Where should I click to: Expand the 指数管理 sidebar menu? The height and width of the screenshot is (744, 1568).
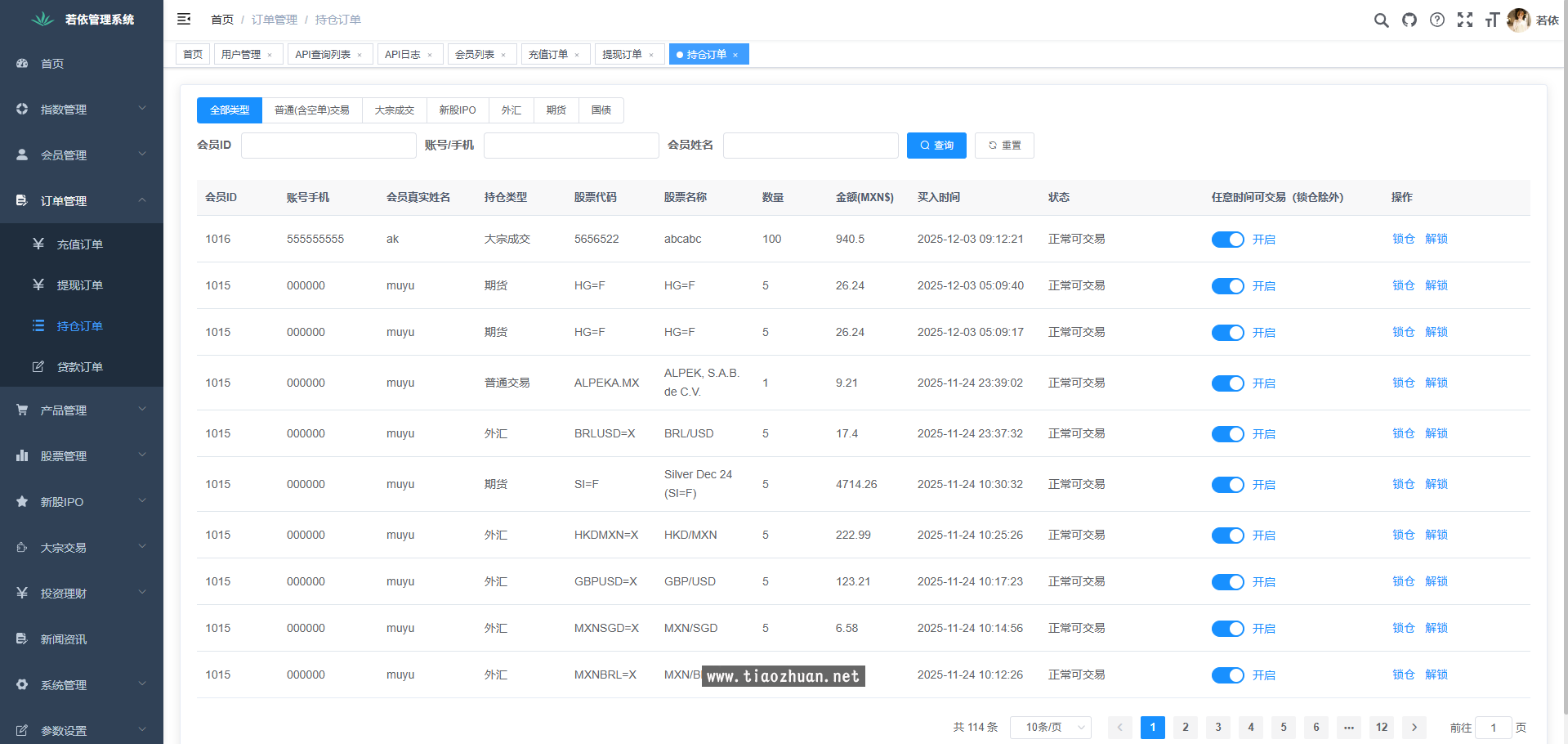[x=82, y=109]
